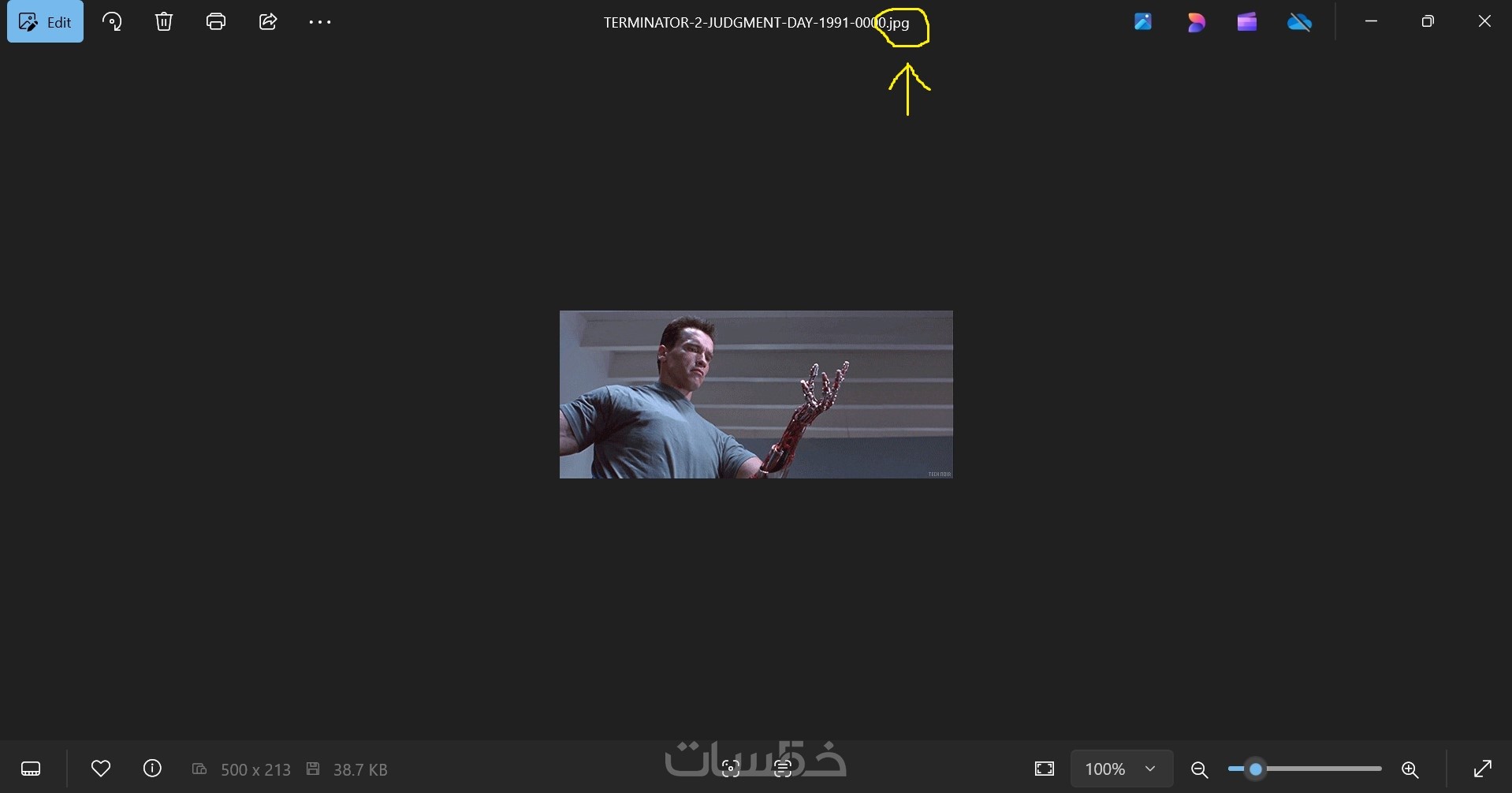Restore down the Photos window
The width and height of the screenshot is (1512, 793).
[1428, 21]
